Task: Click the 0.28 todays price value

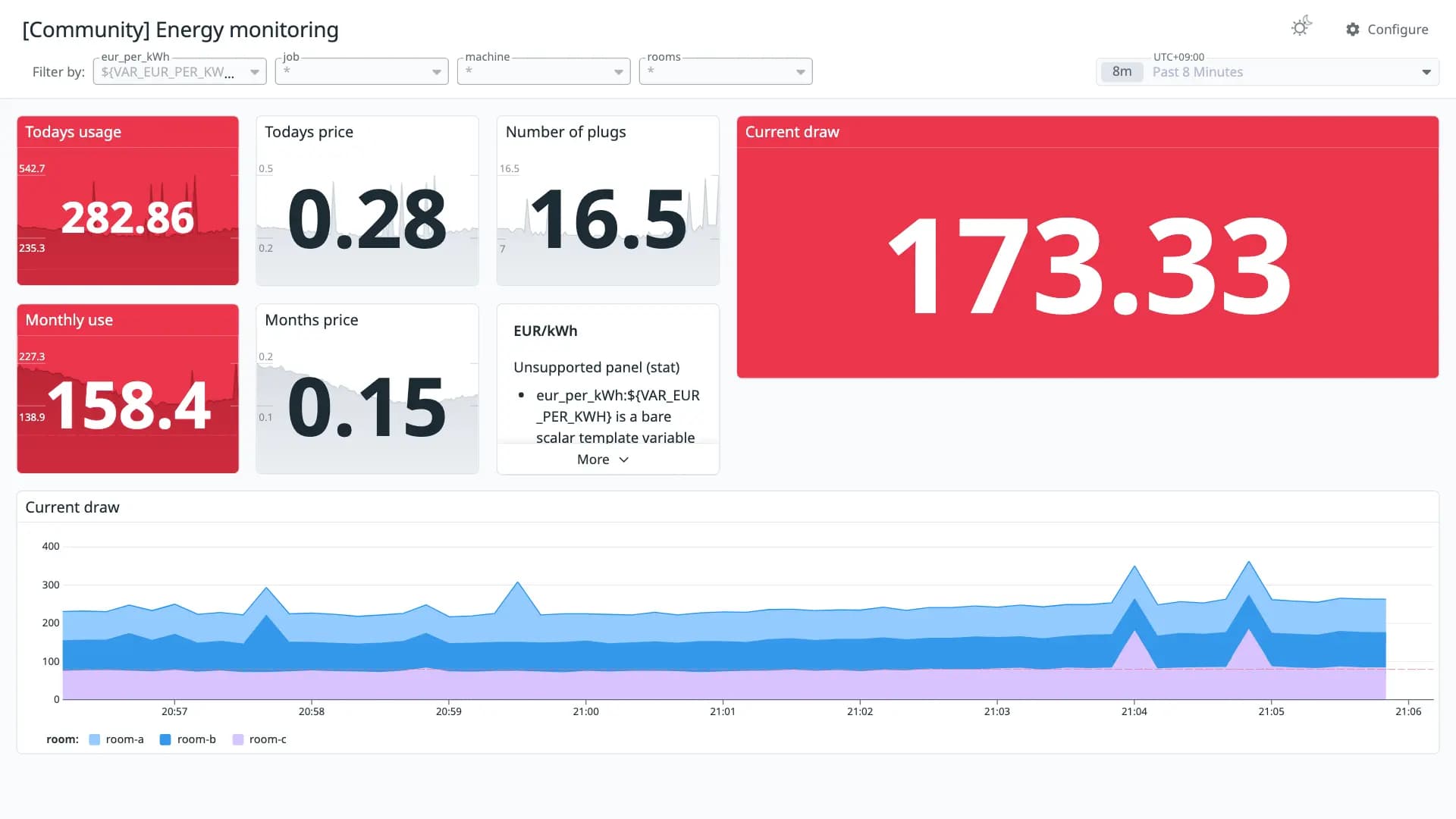Action: [367, 219]
